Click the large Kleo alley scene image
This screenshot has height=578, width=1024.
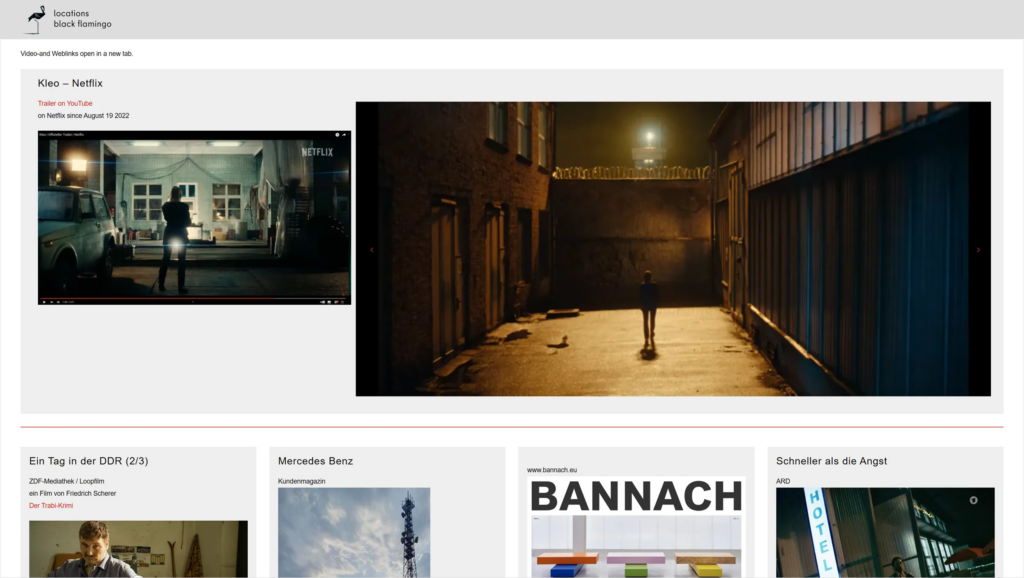[x=673, y=249]
